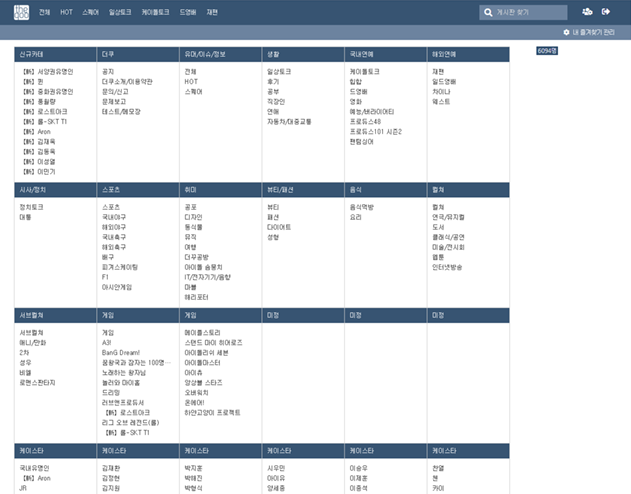This screenshot has height=494, width=631.
Task: Click the gear icon beside 내 즐겨찾기 관리
Action: point(567,33)
